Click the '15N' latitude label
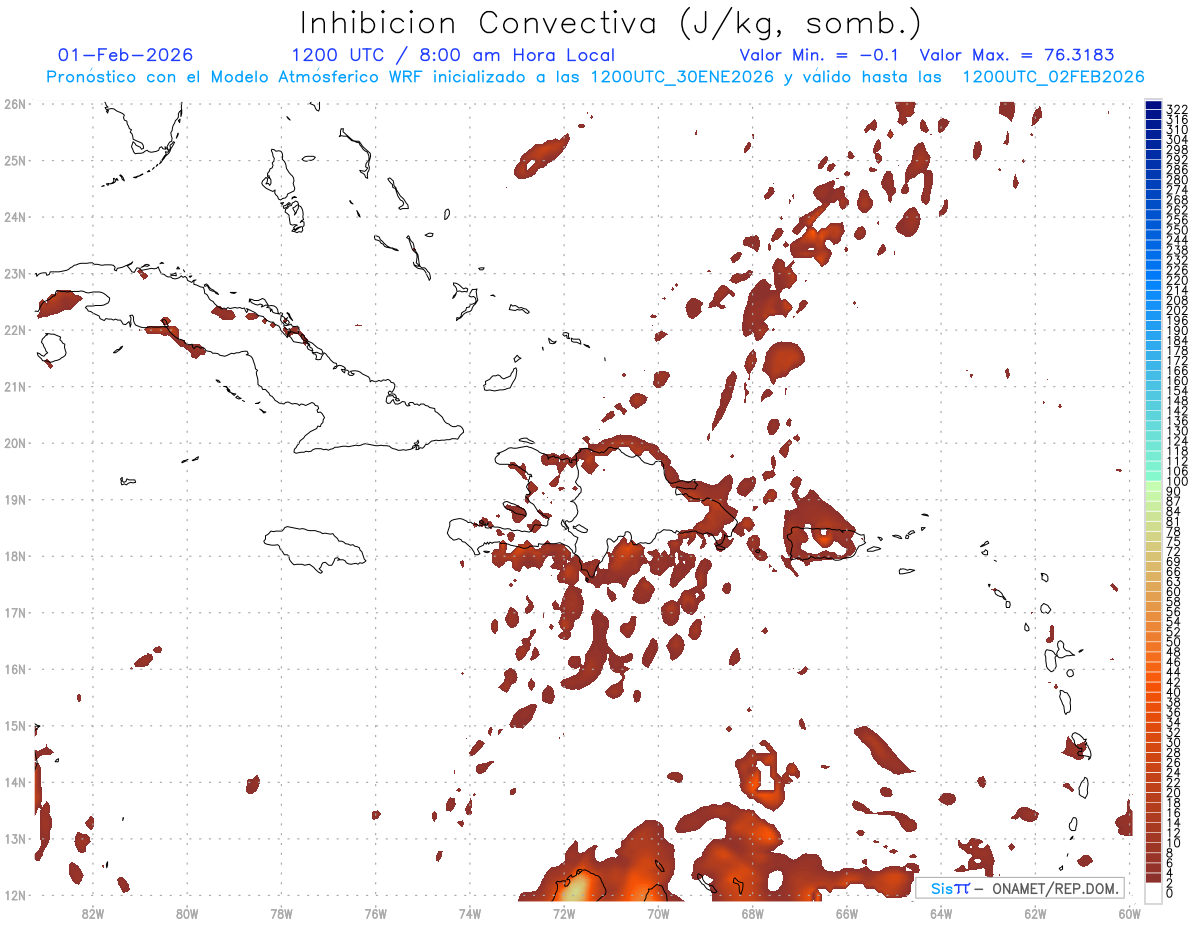This screenshot has width=1200, height=927. 14,725
